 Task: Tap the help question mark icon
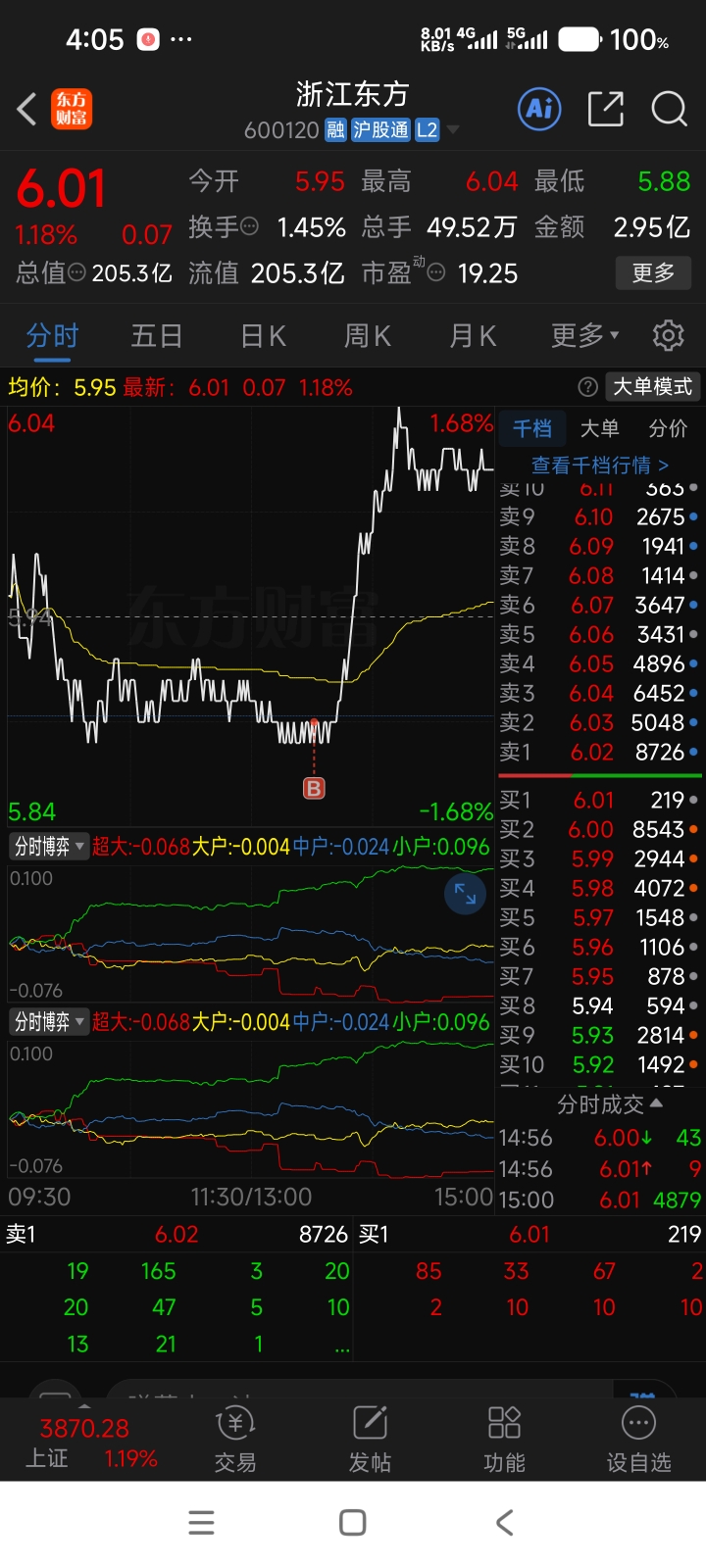point(587,387)
